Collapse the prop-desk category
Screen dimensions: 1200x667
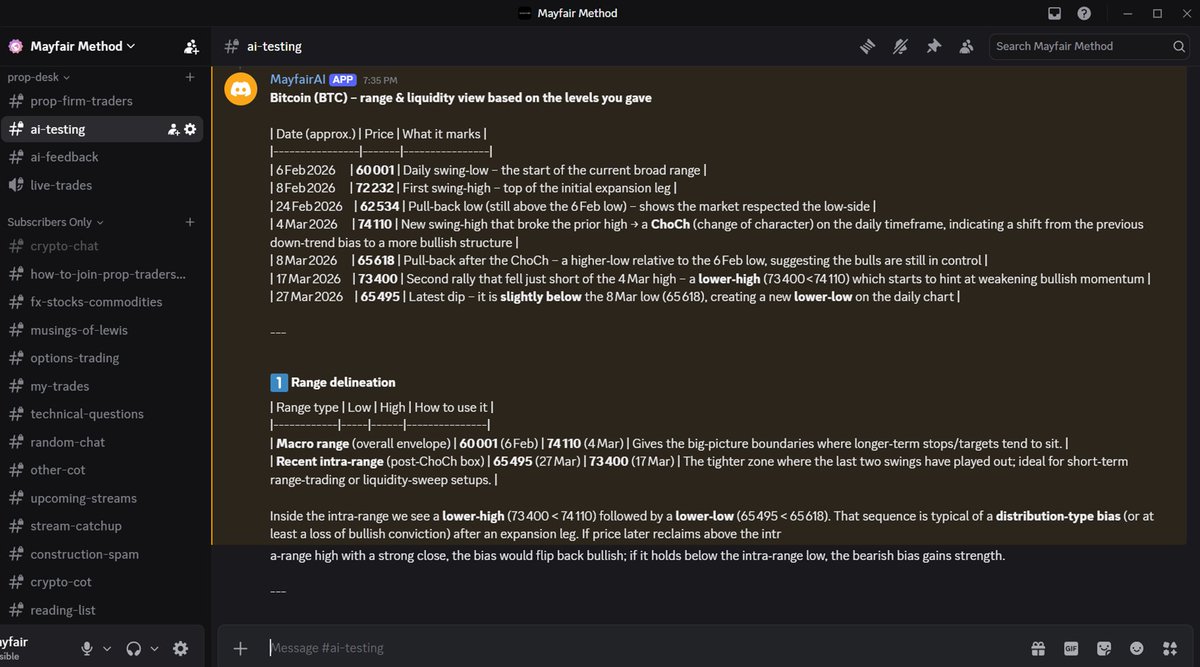pos(38,77)
